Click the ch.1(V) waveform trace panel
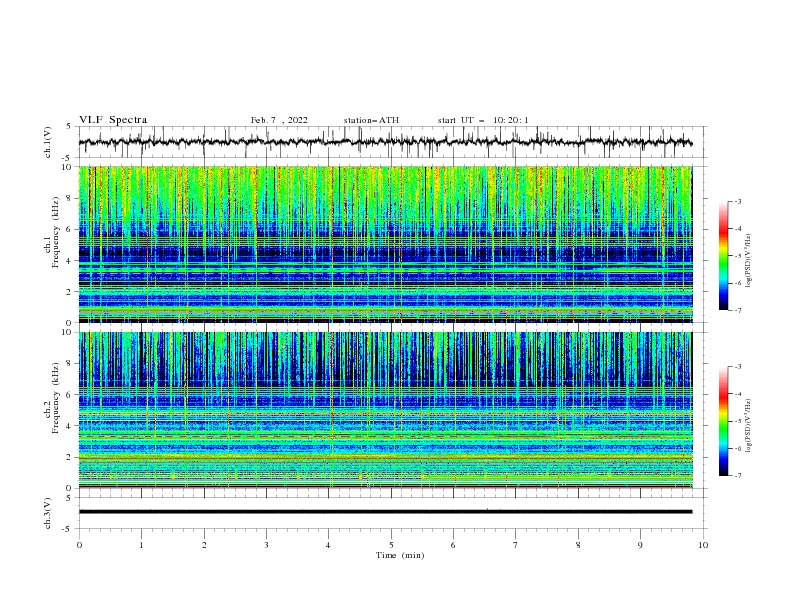Screen dimensions: 792x612 point(393,142)
